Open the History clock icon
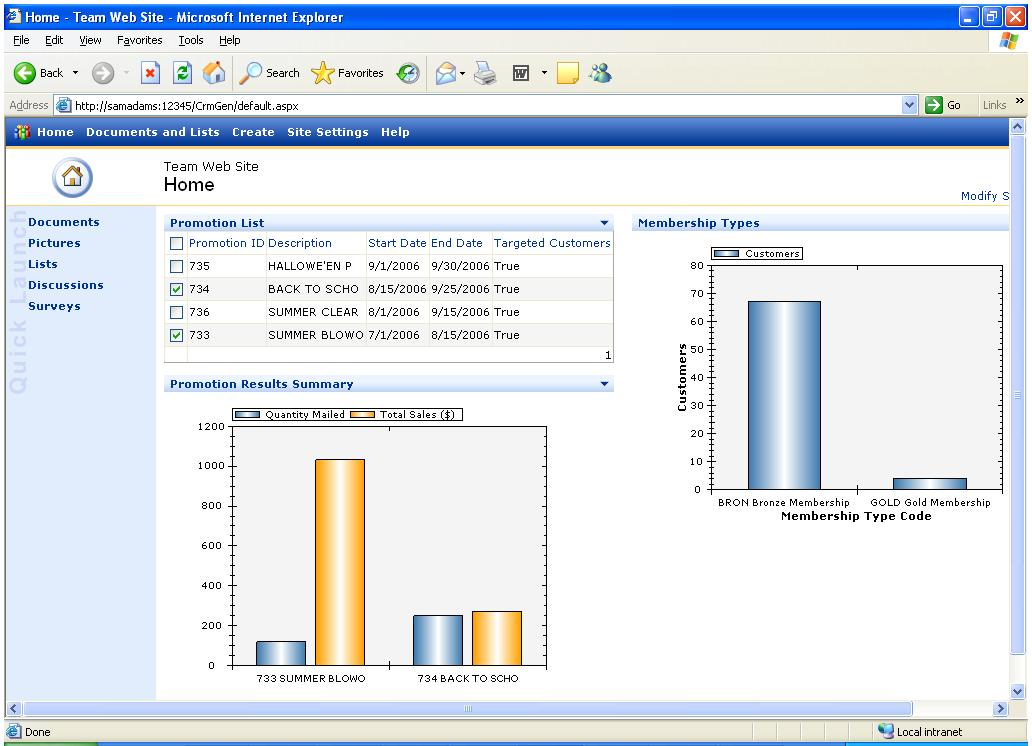Screen dimensions: 1032x746 (x=408, y=73)
